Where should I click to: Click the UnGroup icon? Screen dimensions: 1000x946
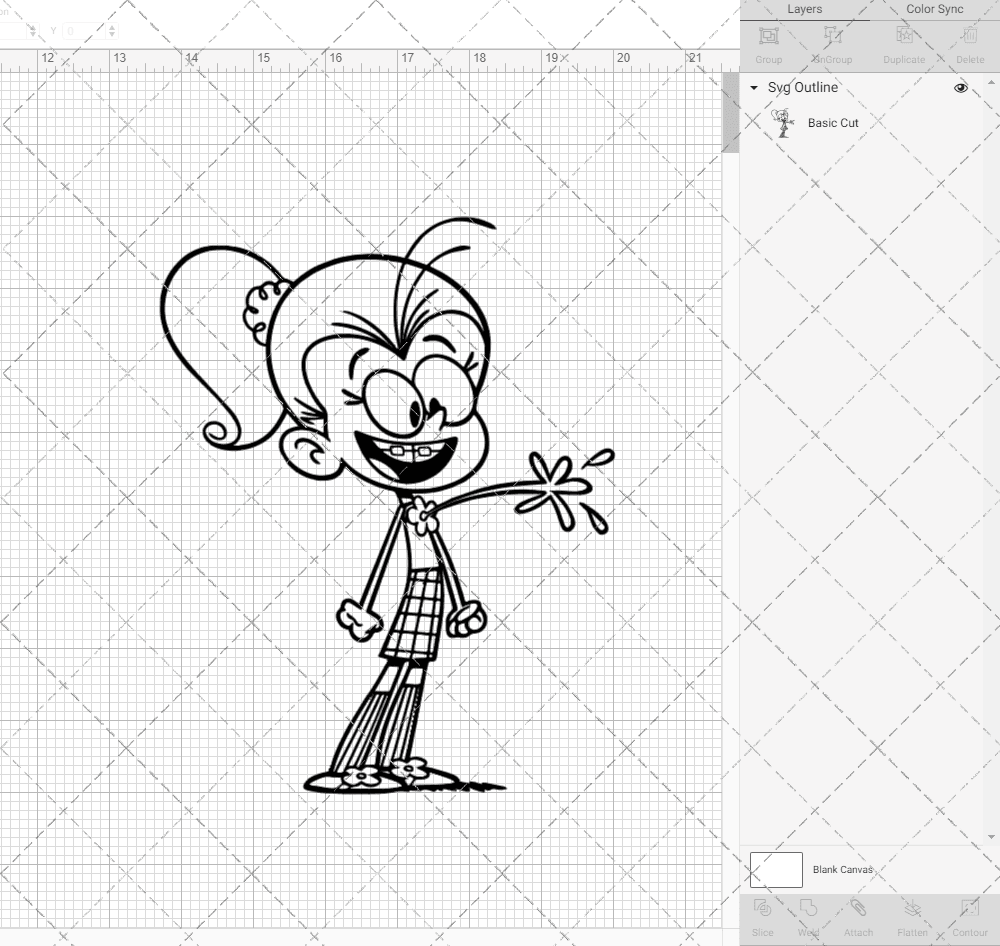(833, 36)
